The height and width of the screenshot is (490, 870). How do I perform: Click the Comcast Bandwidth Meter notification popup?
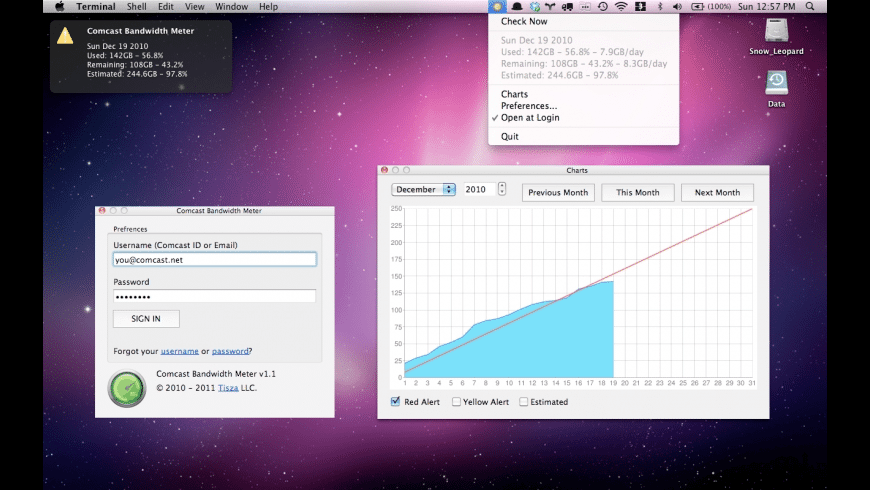tap(141, 56)
